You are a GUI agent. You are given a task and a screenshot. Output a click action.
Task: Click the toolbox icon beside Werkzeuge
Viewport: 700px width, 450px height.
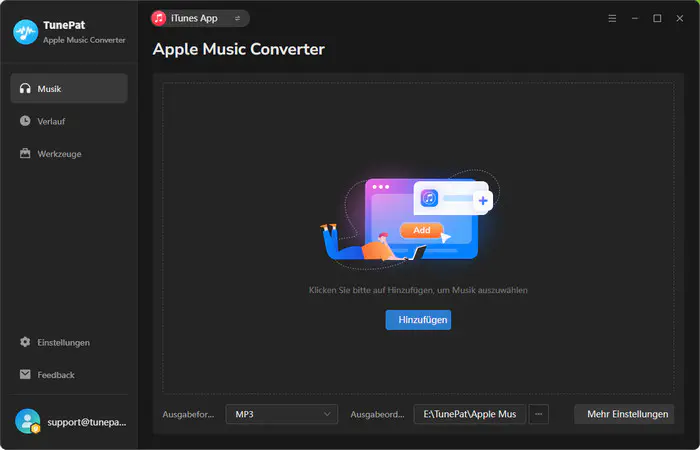coord(25,154)
